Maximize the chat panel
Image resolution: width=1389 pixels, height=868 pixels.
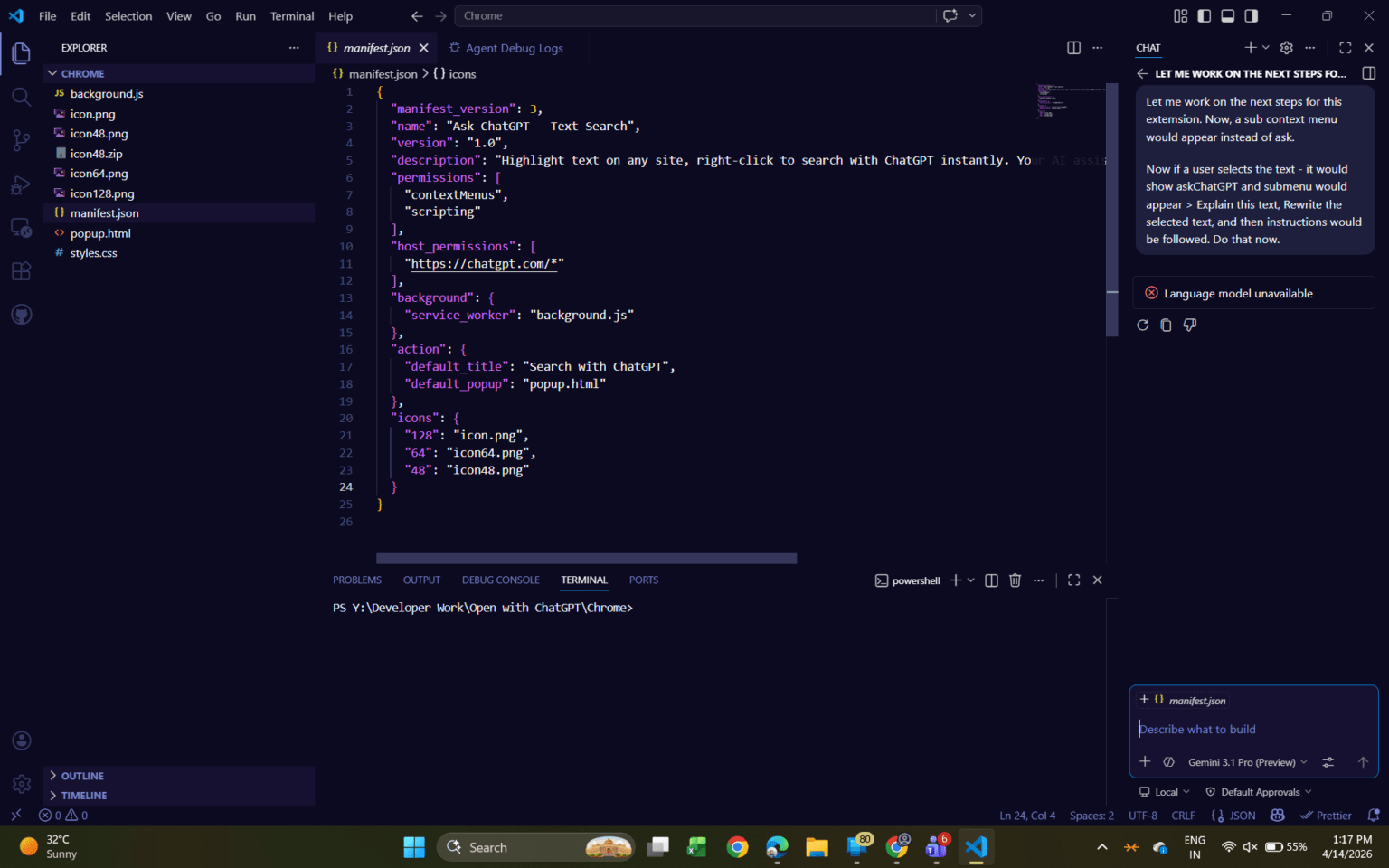tap(1346, 48)
